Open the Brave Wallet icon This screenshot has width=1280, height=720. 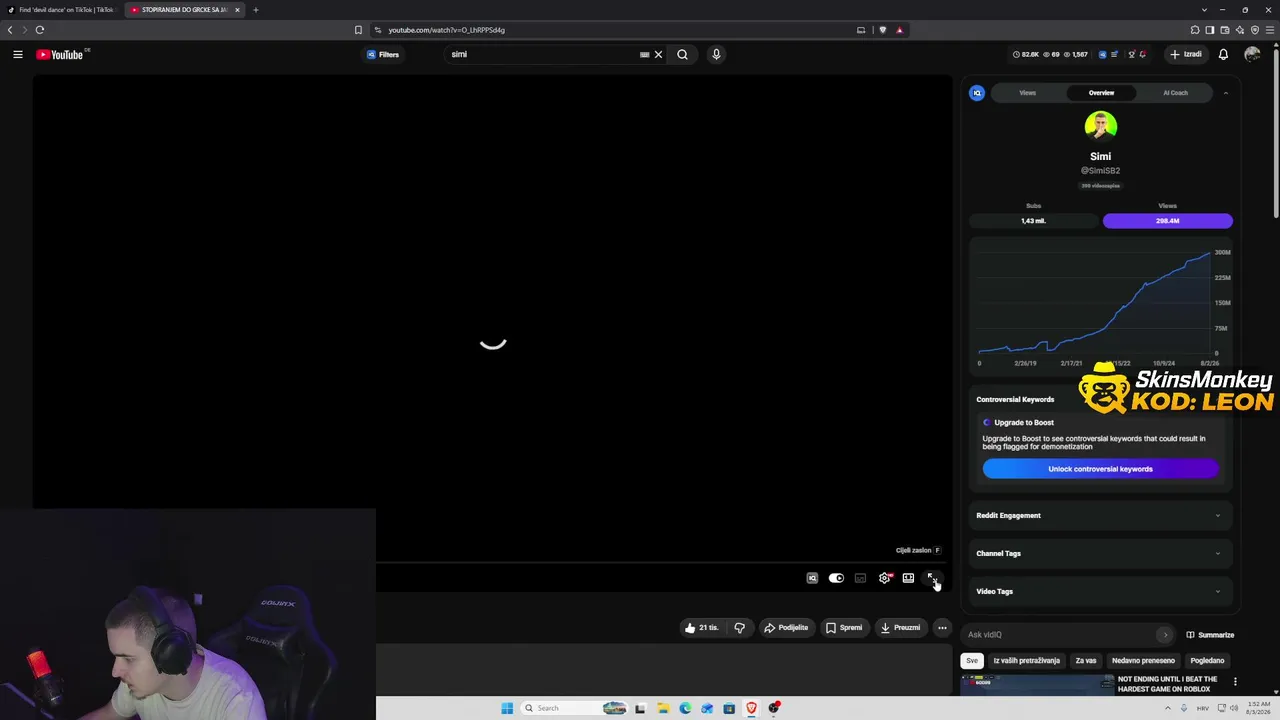[1225, 30]
